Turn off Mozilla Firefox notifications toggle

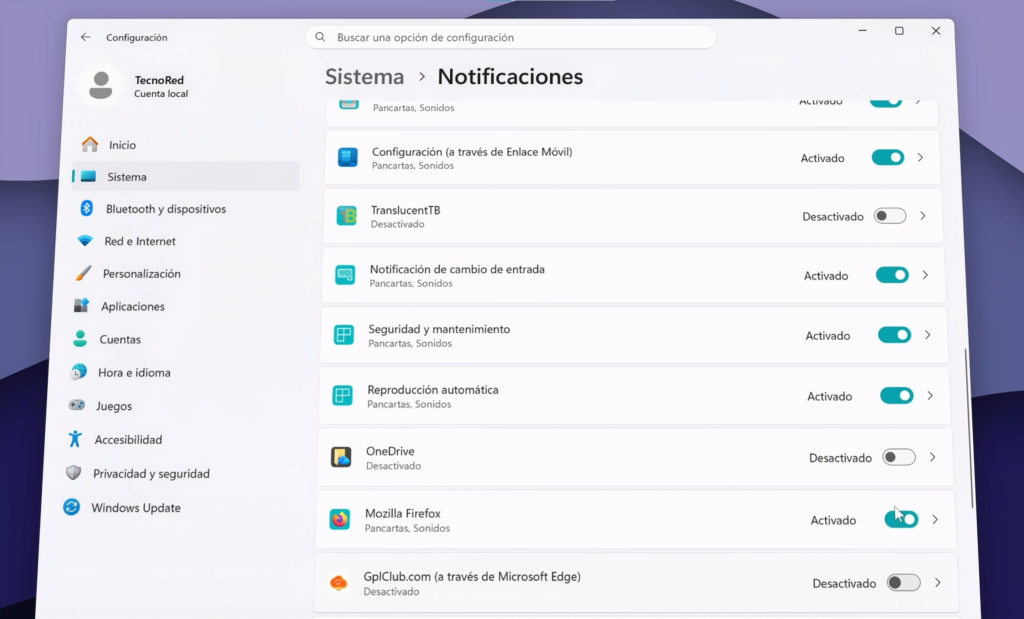[x=901, y=520]
